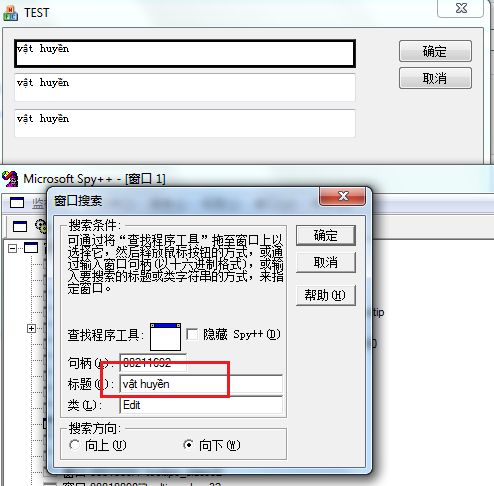Viewport: 494px width, 486px height.
Task: Click the 句柄 handle input field
Action: [153, 362]
